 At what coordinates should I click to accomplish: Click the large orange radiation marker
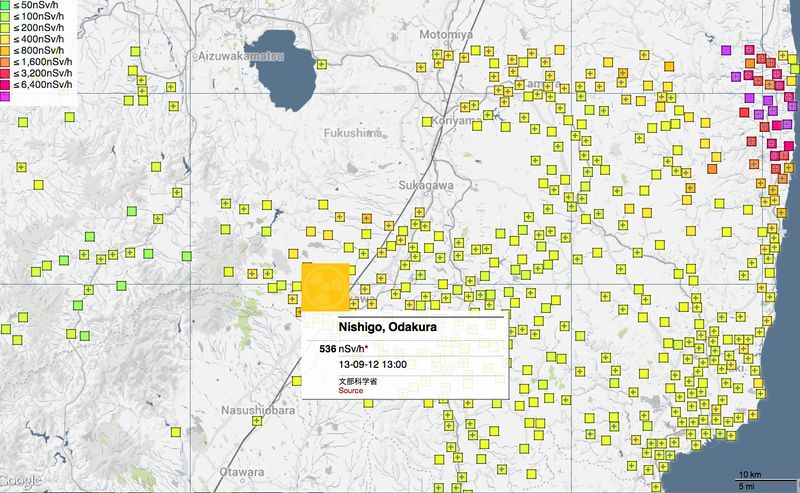point(325,288)
